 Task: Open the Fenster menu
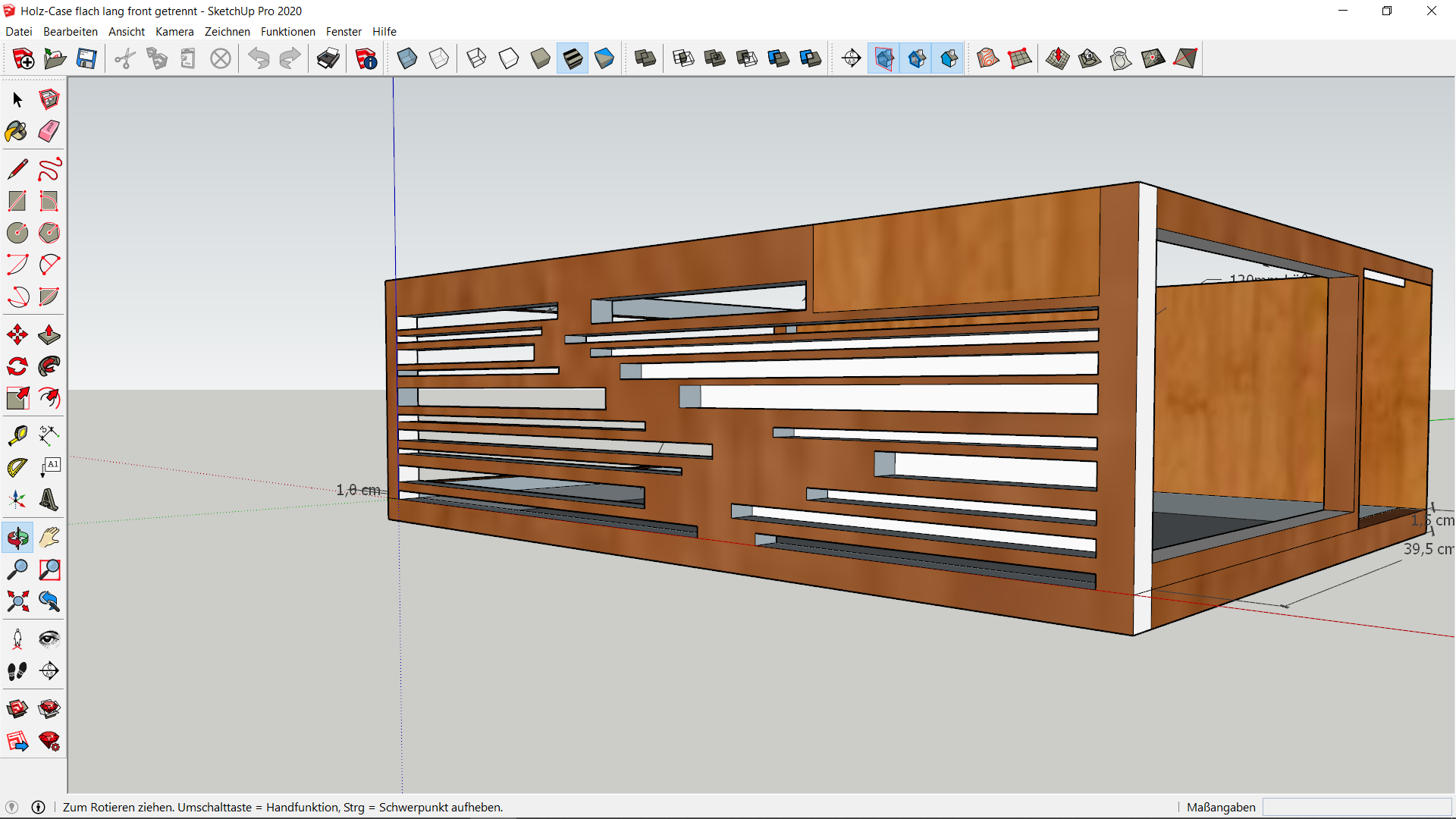(344, 32)
